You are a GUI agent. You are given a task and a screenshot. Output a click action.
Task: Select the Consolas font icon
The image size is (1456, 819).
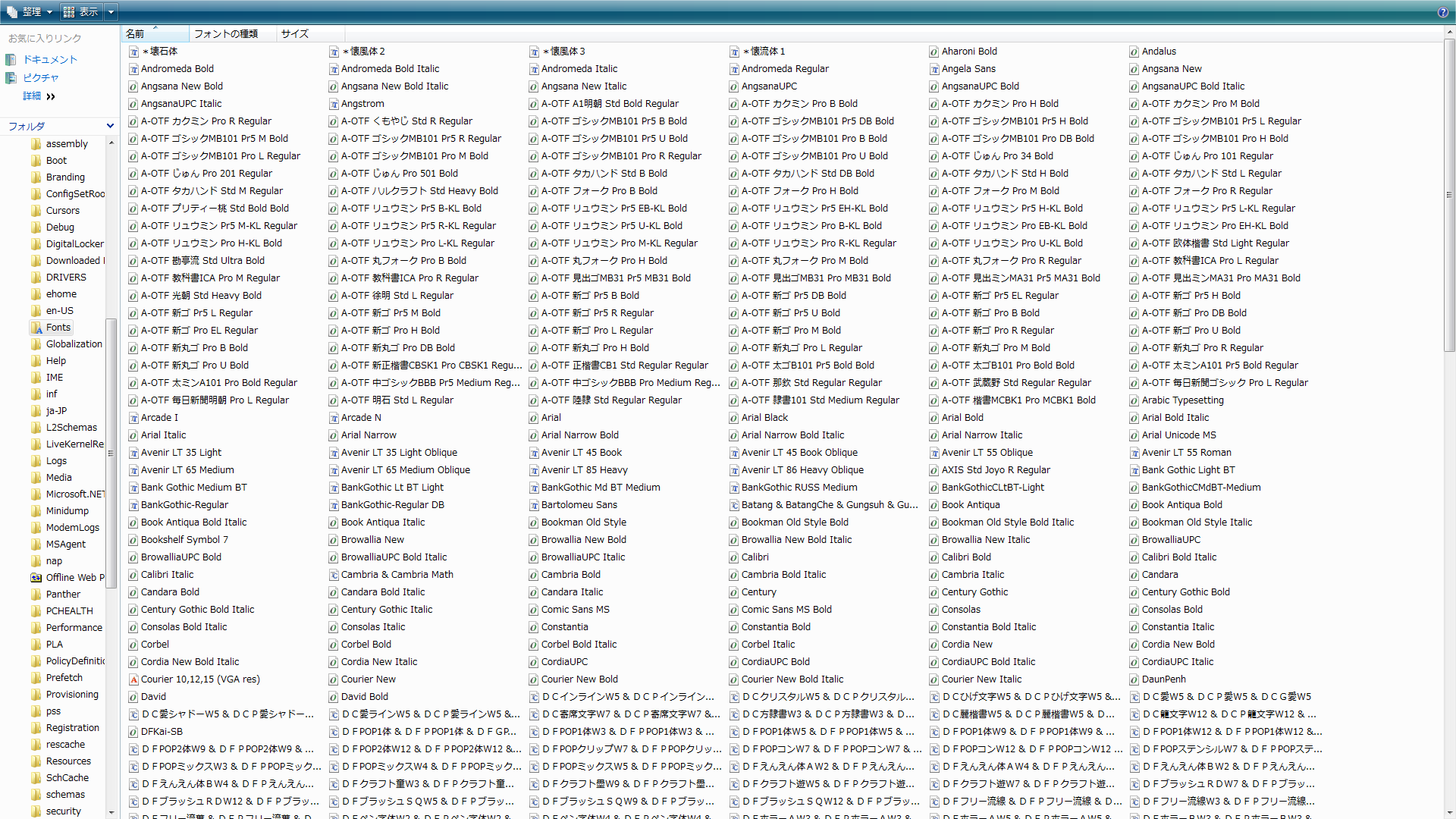[934, 610]
